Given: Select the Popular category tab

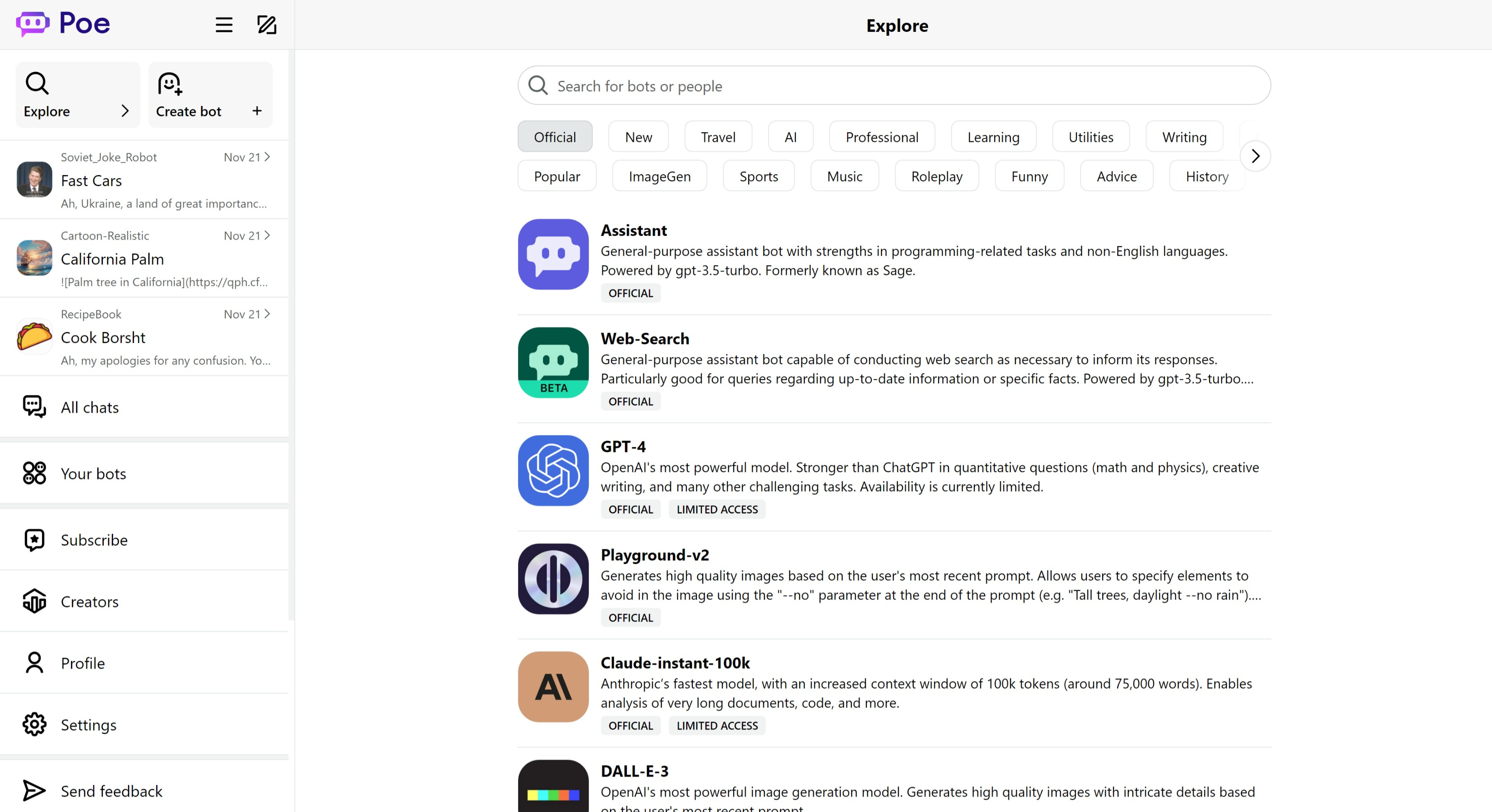Looking at the screenshot, I should pyautogui.click(x=556, y=176).
